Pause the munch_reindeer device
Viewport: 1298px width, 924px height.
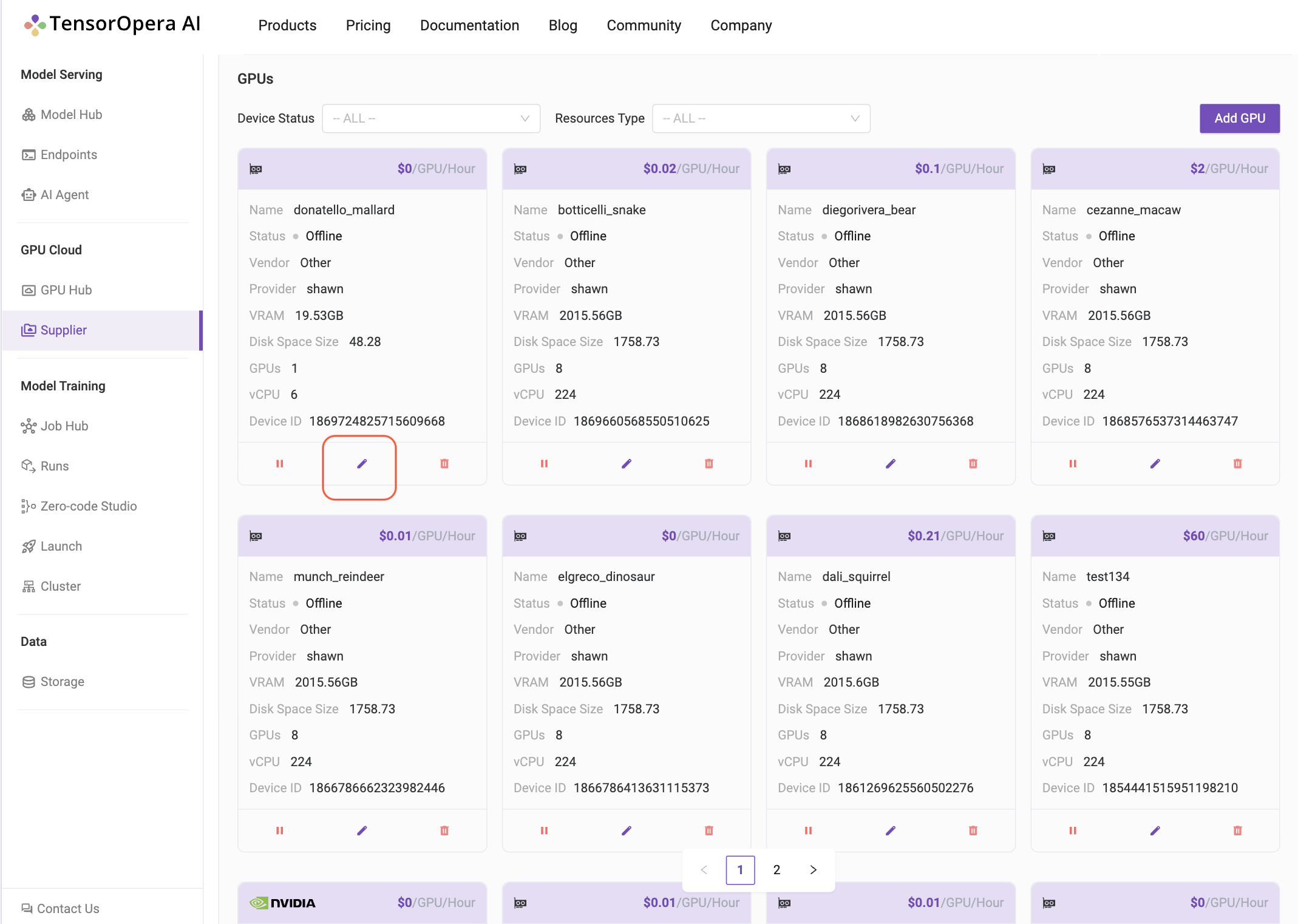280,831
